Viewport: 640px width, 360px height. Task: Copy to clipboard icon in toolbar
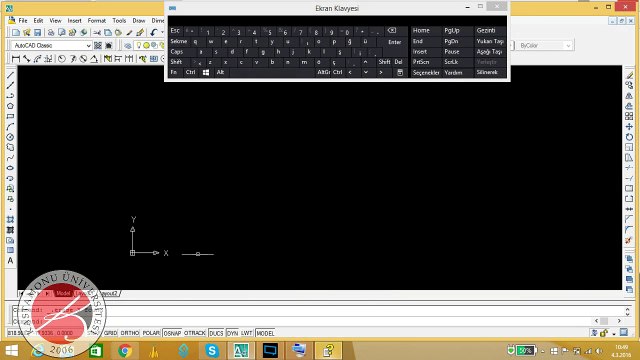pyautogui.click(x=108, y=32)
